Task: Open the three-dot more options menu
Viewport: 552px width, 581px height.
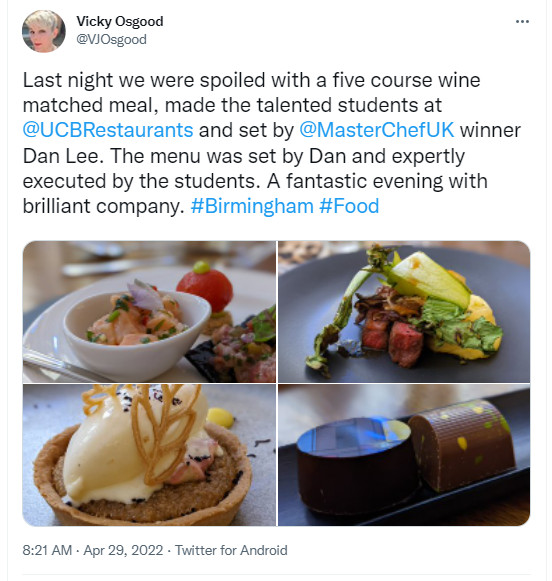Action: click(x=522, y=22)
